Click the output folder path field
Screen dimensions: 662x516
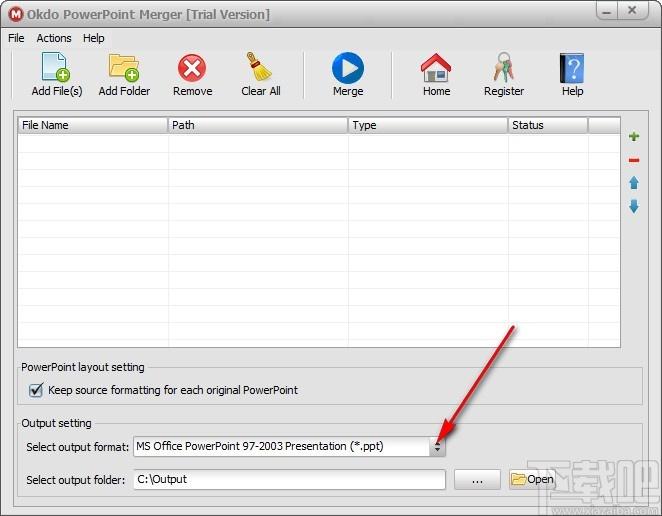pos(289,480)
